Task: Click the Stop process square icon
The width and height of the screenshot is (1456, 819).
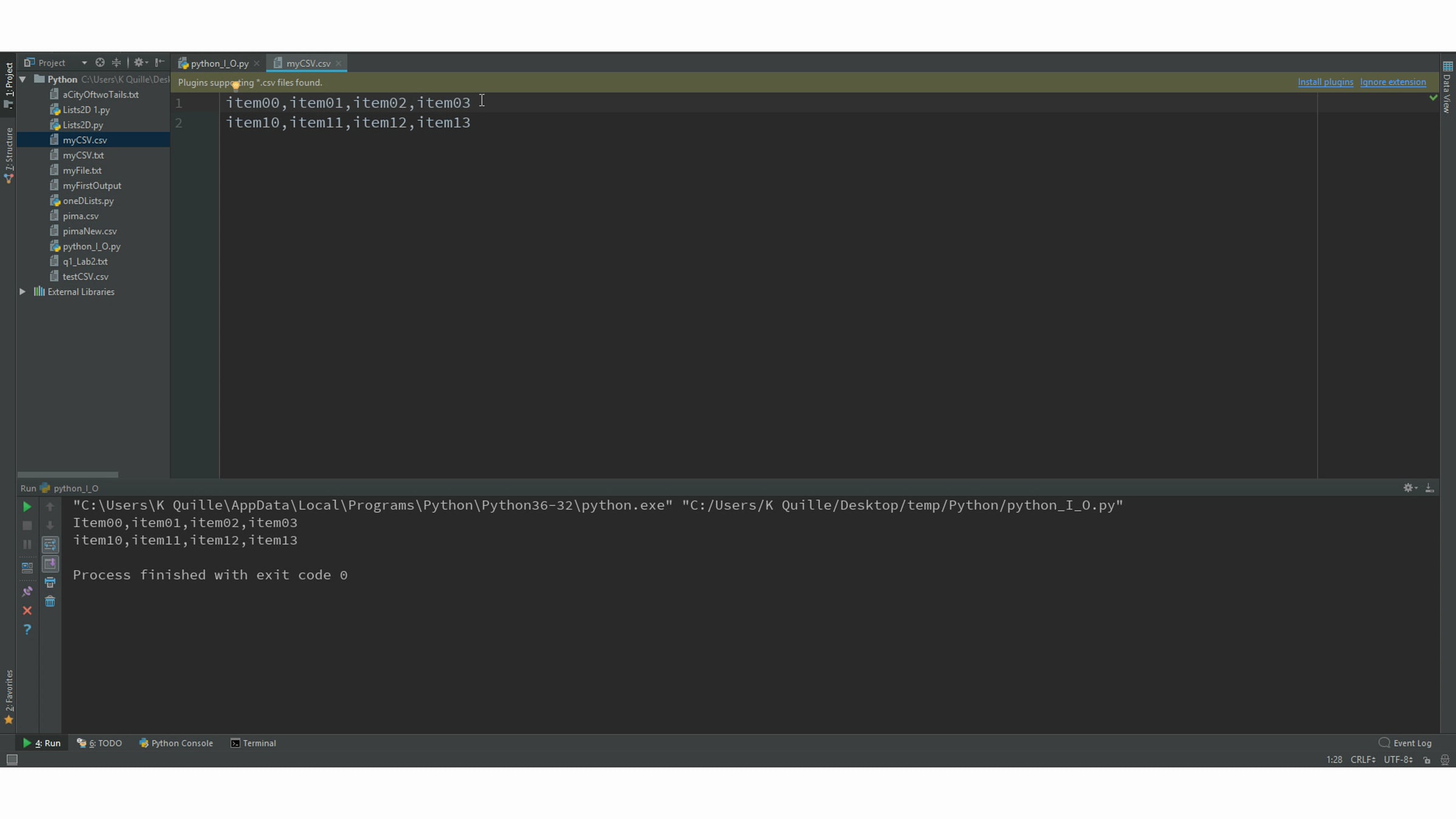Action: [27, 525]
